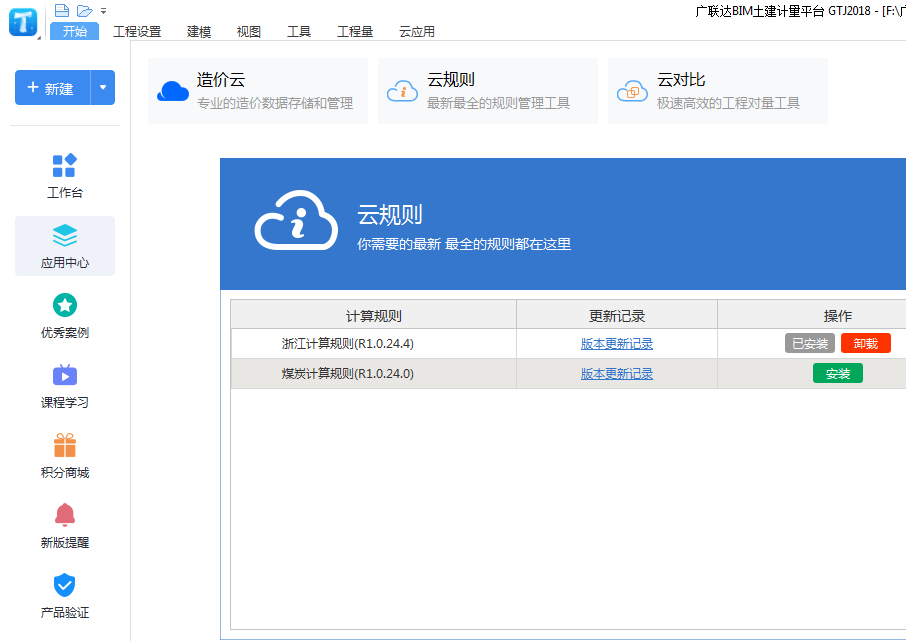The height and width of the screenshot is (641, 906).
Task: Click the cloud info icon of 云规则 card
Action: [402, 91]
